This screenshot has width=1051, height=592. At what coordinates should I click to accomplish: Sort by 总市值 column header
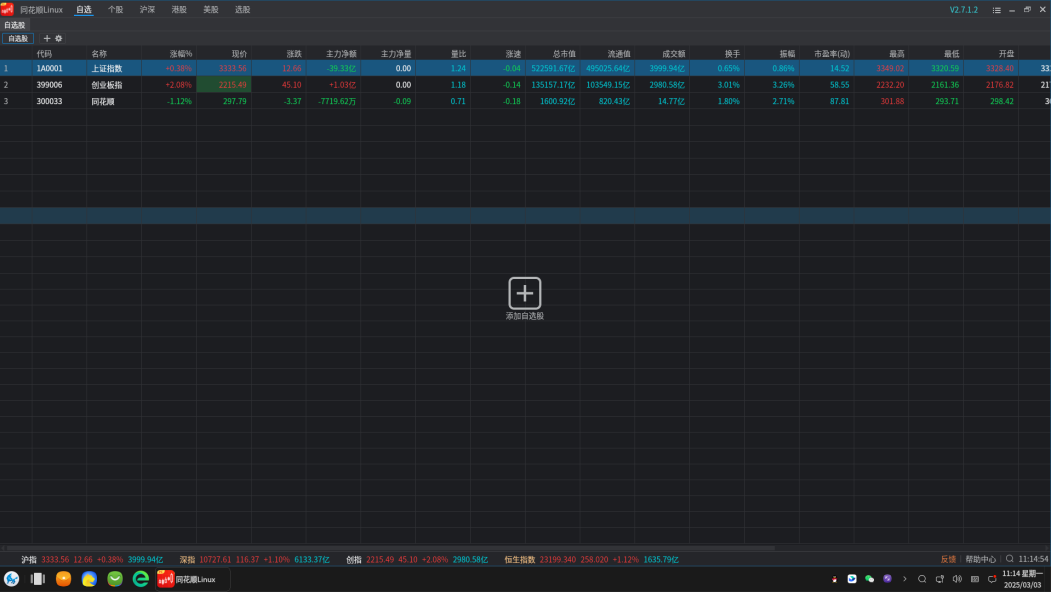[x=564, y=53]
